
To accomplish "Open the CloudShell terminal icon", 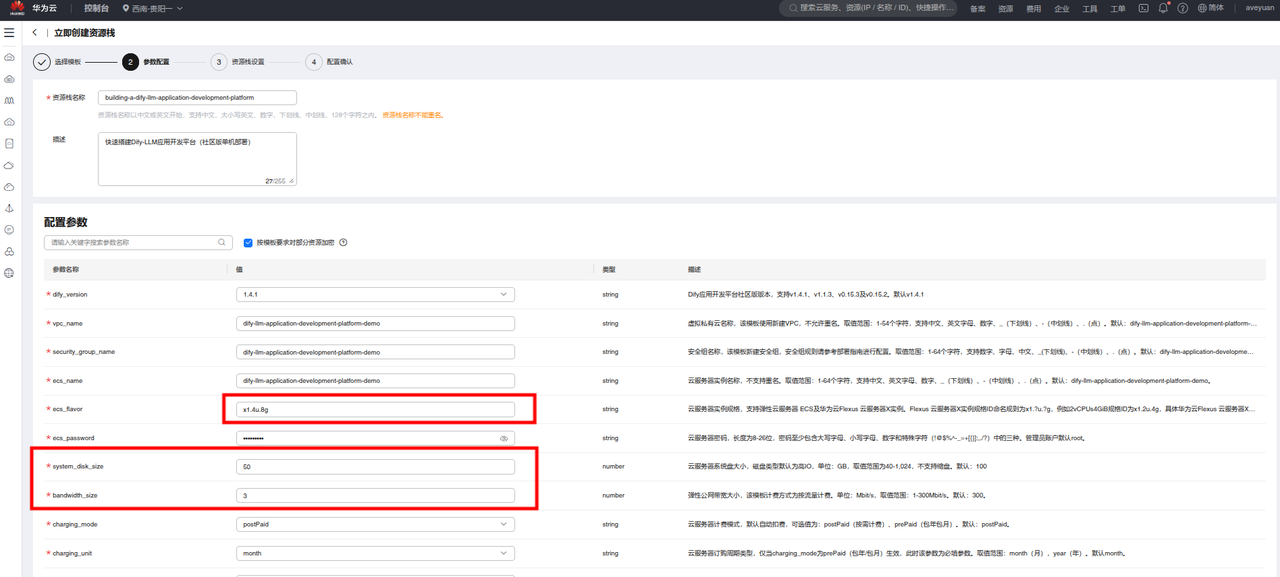I will 1143,8.
